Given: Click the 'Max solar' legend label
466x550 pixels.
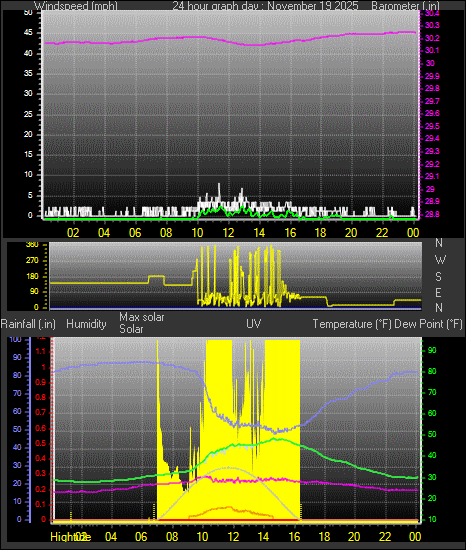Looking at the screenshot, I should [142, 317].
